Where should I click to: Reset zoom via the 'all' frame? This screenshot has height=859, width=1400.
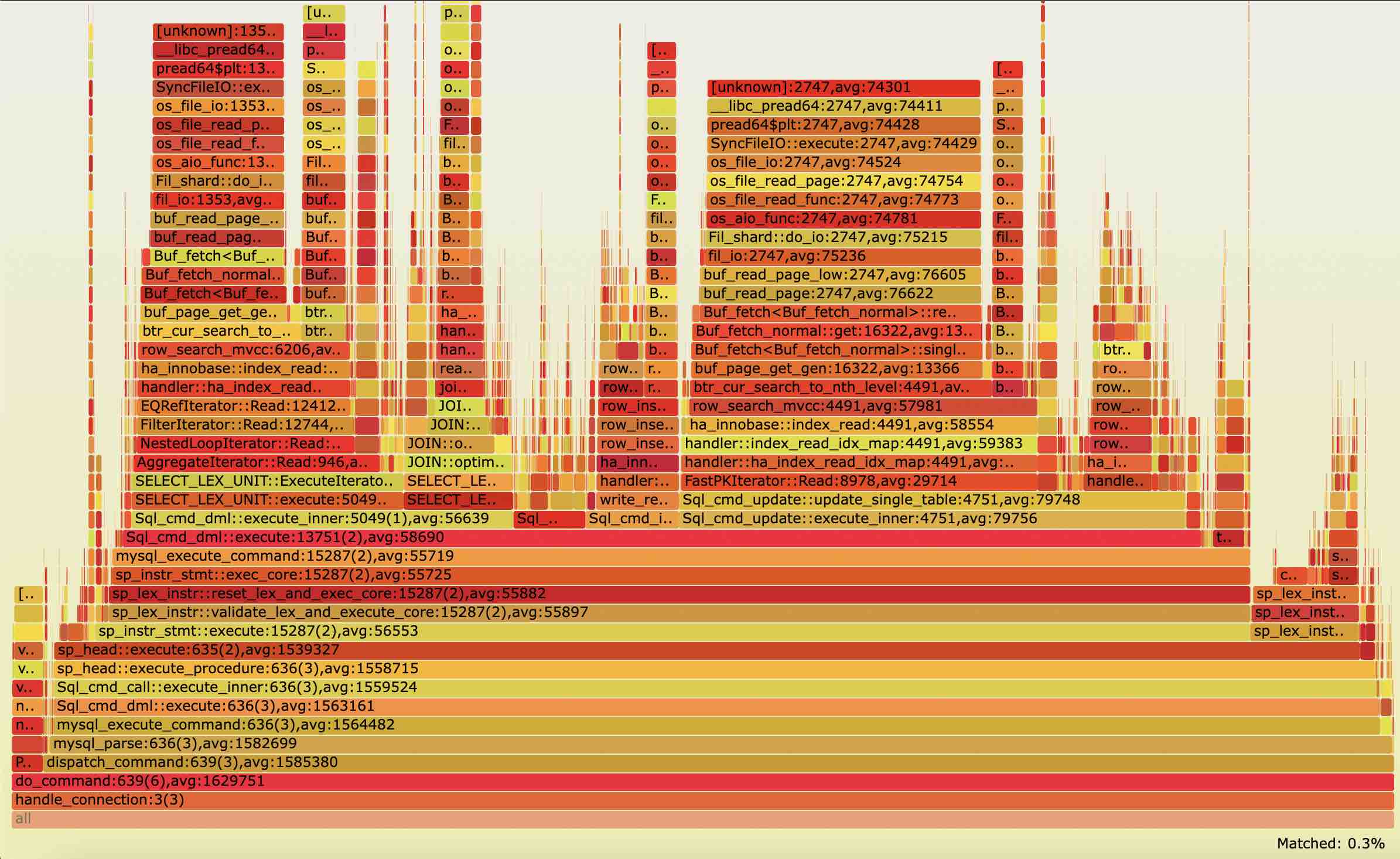click(x=702, y=819)
